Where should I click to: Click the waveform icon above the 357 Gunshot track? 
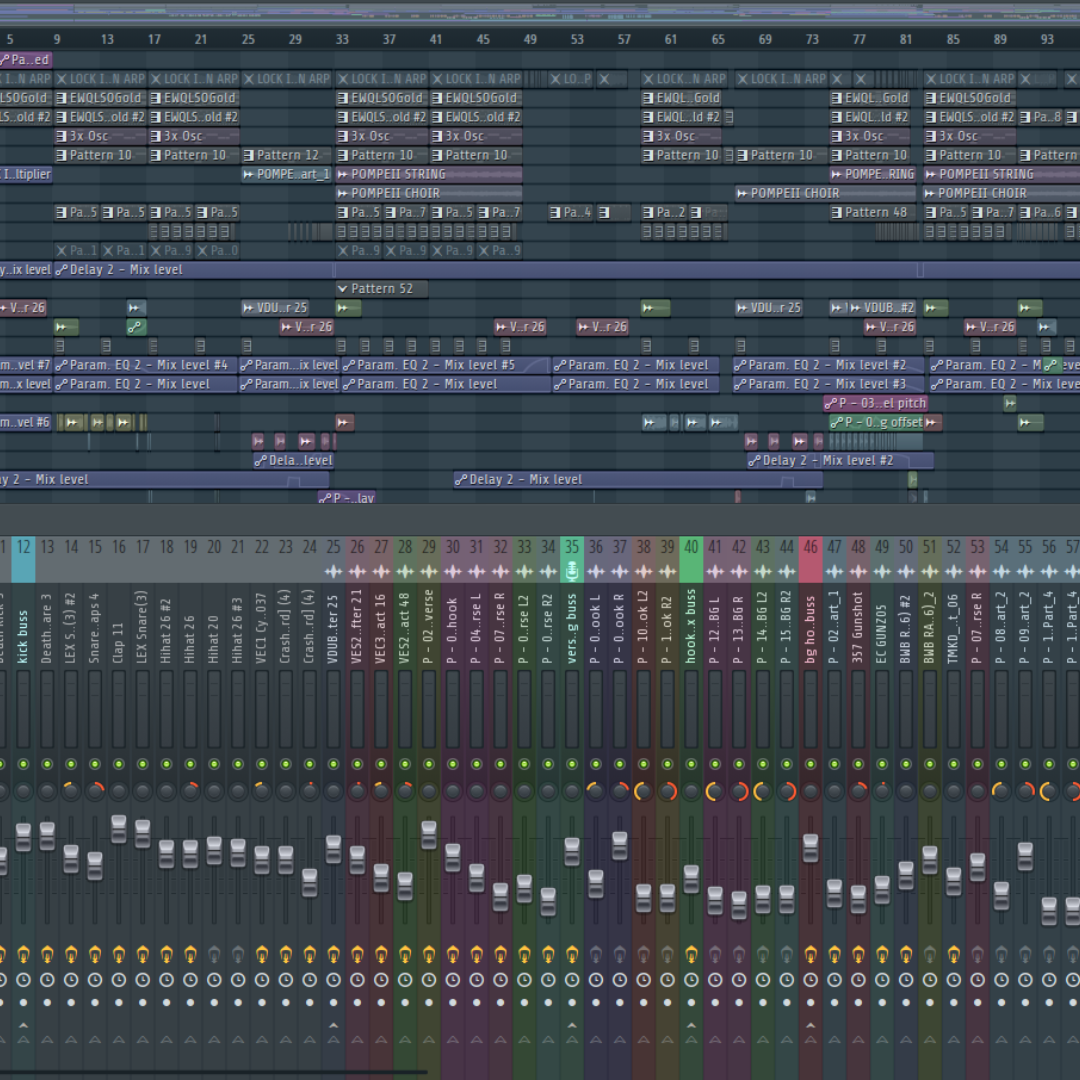point(860,570)
